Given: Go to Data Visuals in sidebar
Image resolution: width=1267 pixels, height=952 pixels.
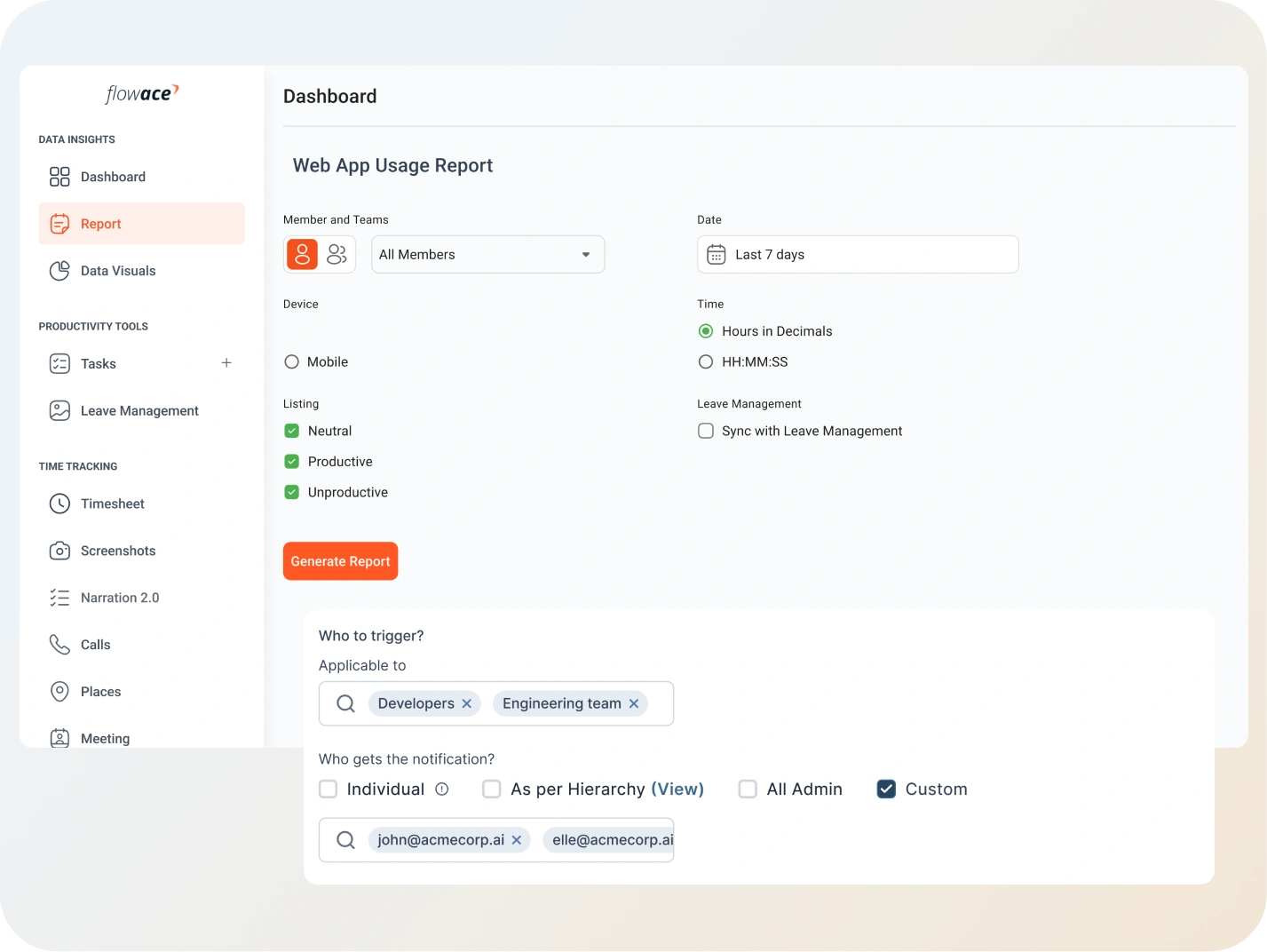Looking at the screenshot, I should point(117,271).
